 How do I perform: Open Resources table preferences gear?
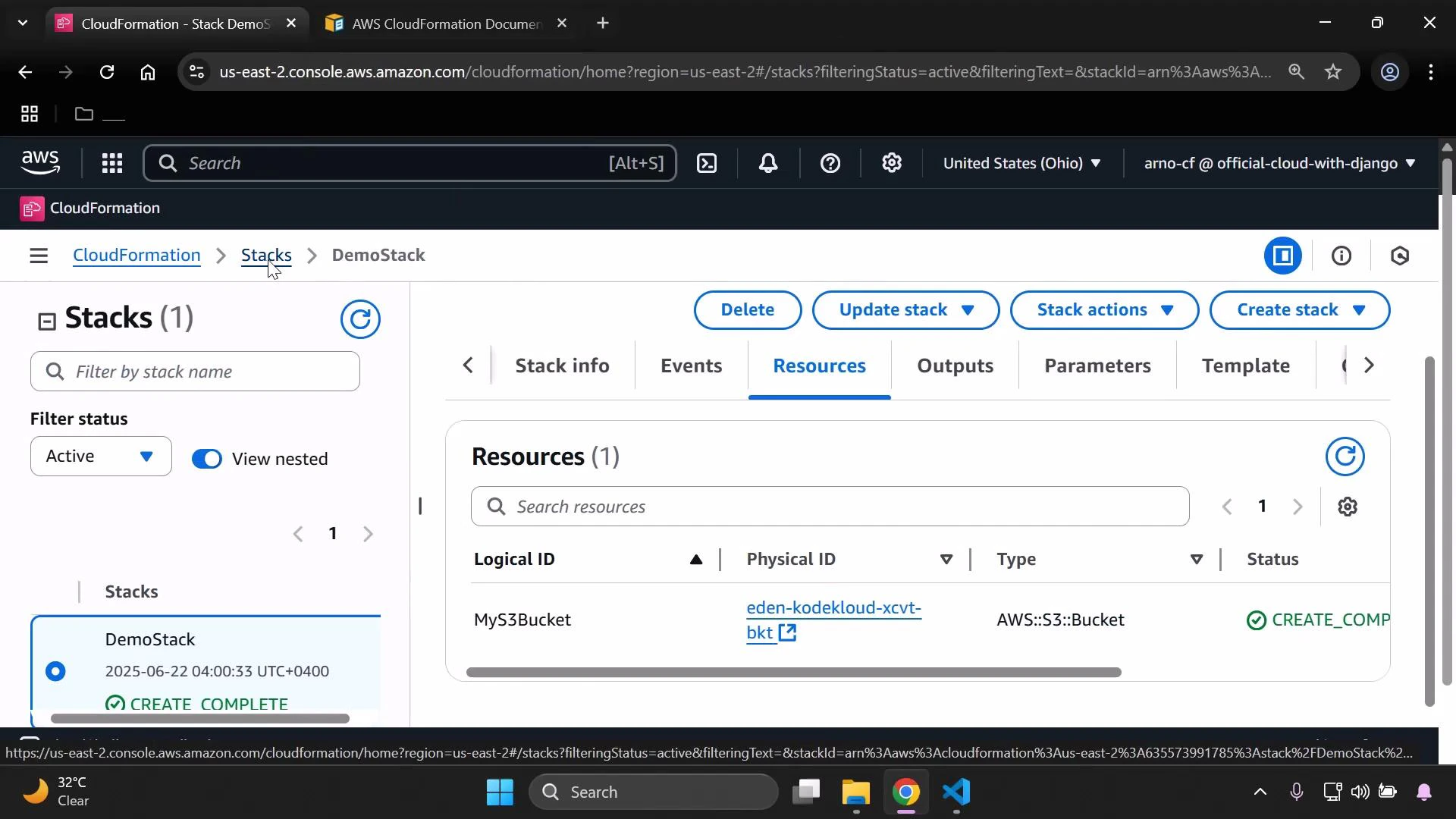[1348, 506]
